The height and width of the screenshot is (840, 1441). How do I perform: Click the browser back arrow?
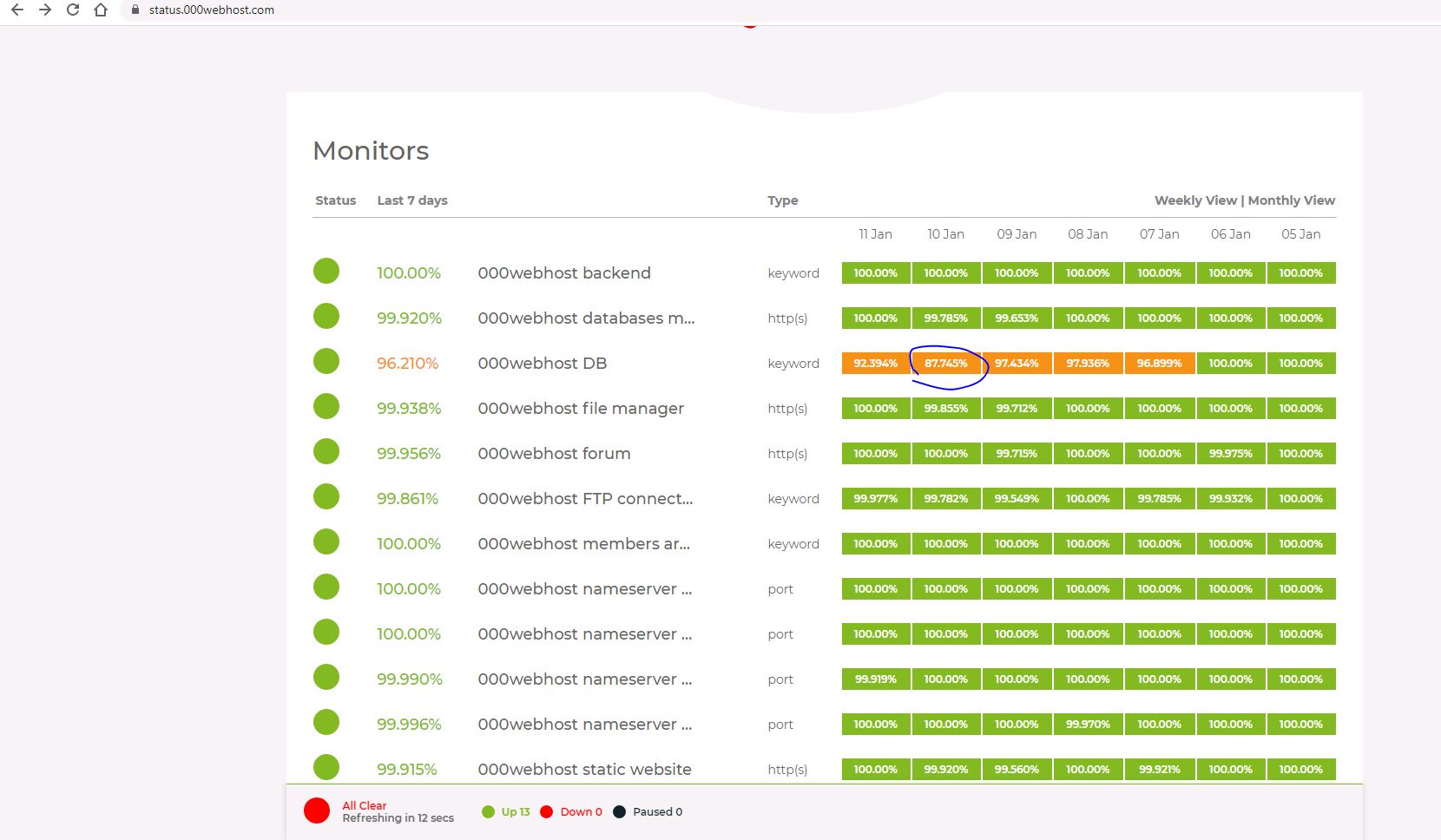coord(17,10)
